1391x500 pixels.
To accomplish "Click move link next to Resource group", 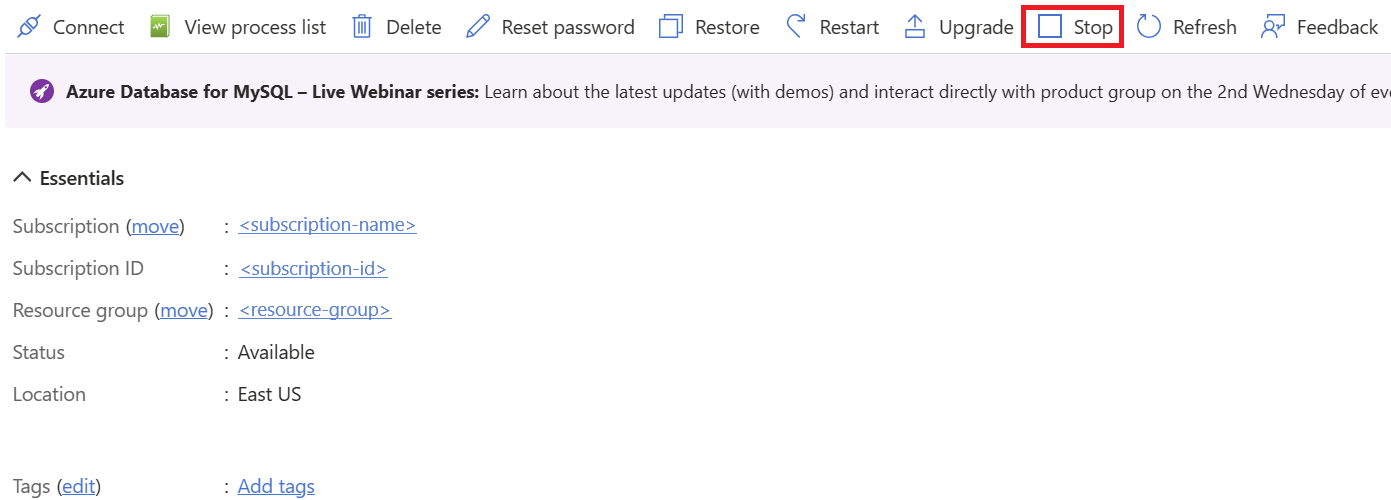I will click(184, 311).
